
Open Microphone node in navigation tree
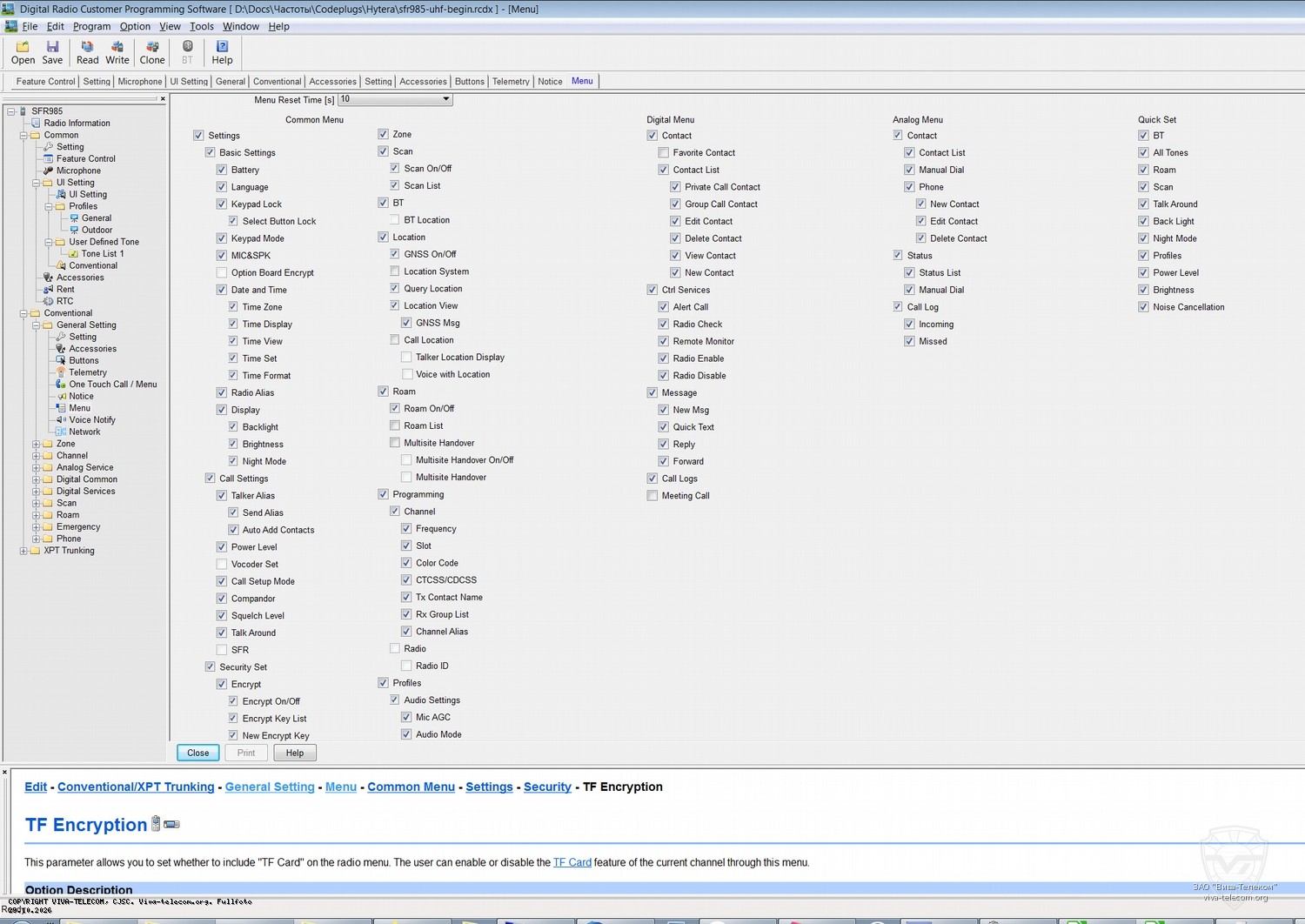click(78, 171)
